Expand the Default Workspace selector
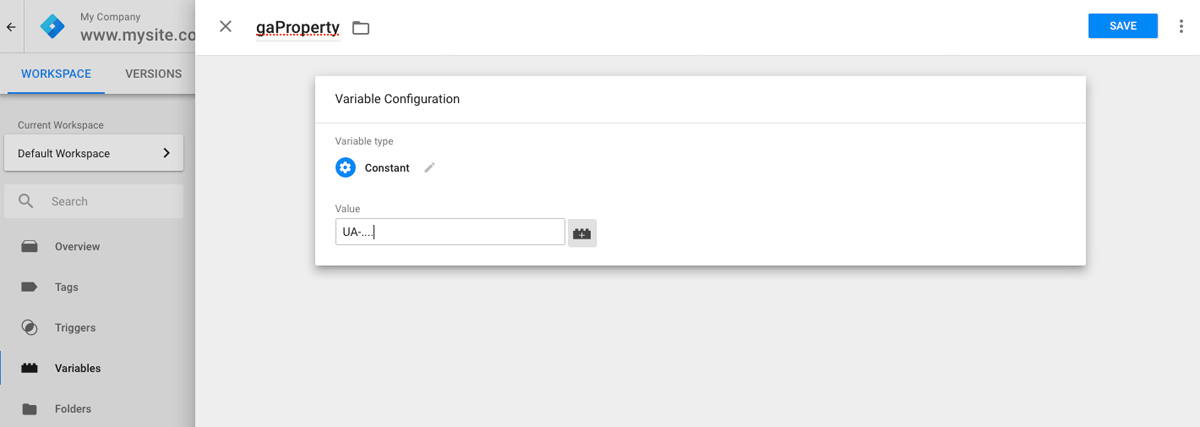This screenshot has width=1200, height=427. pos(93,153)
